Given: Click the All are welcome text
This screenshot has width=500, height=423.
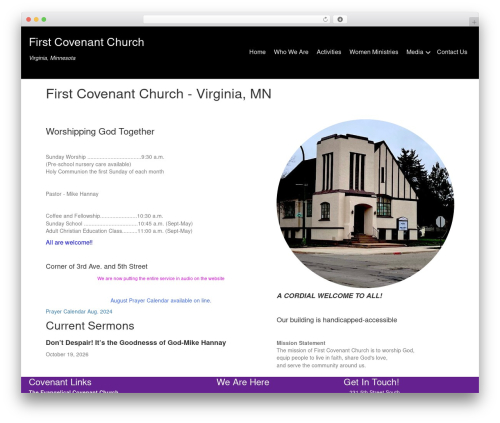Looking at the screenshot, I should tap(69, 243).
